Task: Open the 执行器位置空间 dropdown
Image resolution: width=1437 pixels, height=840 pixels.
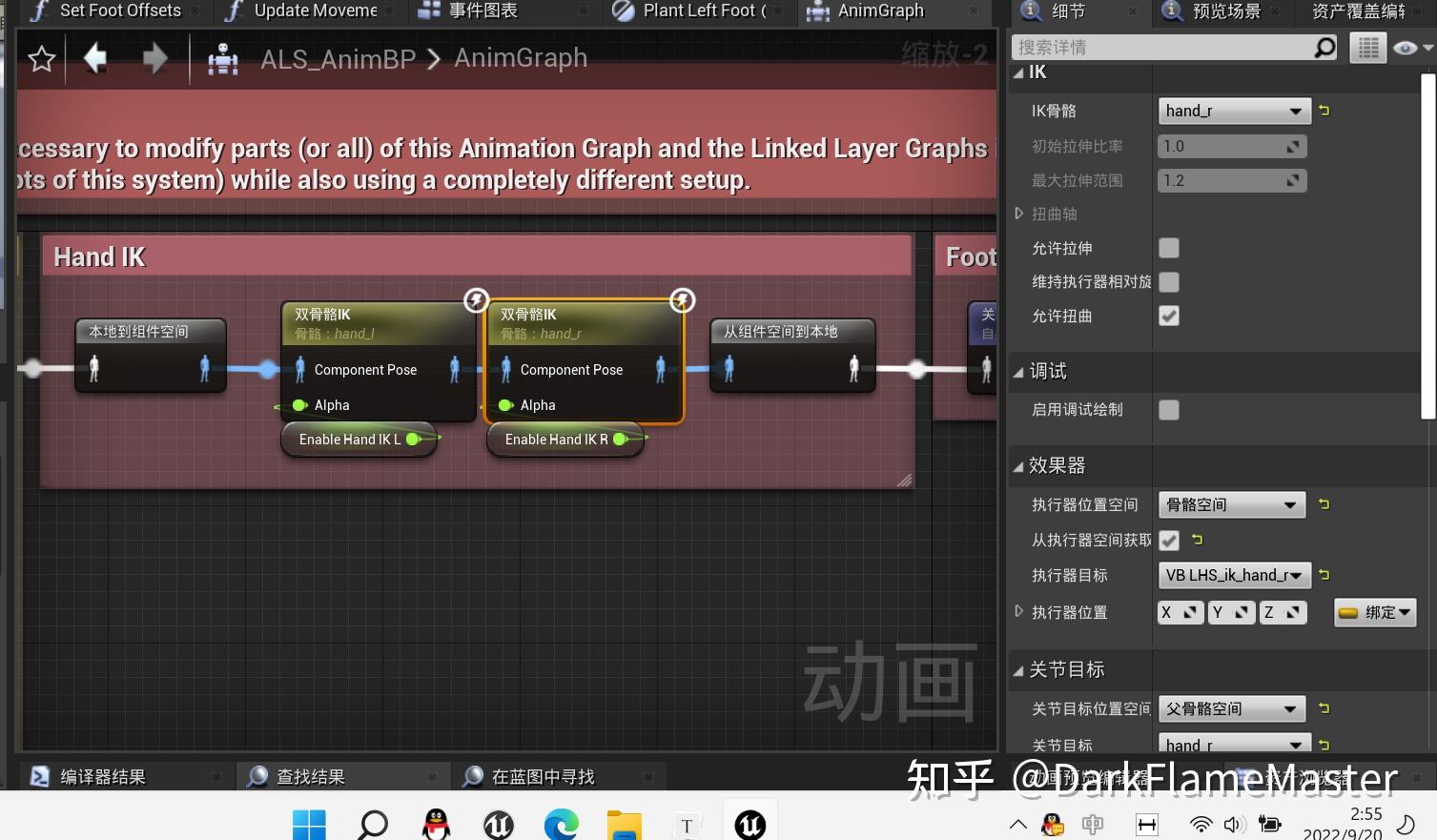Action: click(x=1231, y=504)
